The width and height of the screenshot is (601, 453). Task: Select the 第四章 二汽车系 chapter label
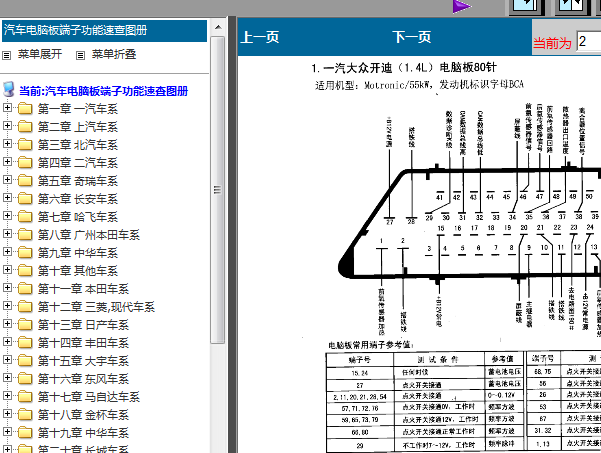[78, 163]
